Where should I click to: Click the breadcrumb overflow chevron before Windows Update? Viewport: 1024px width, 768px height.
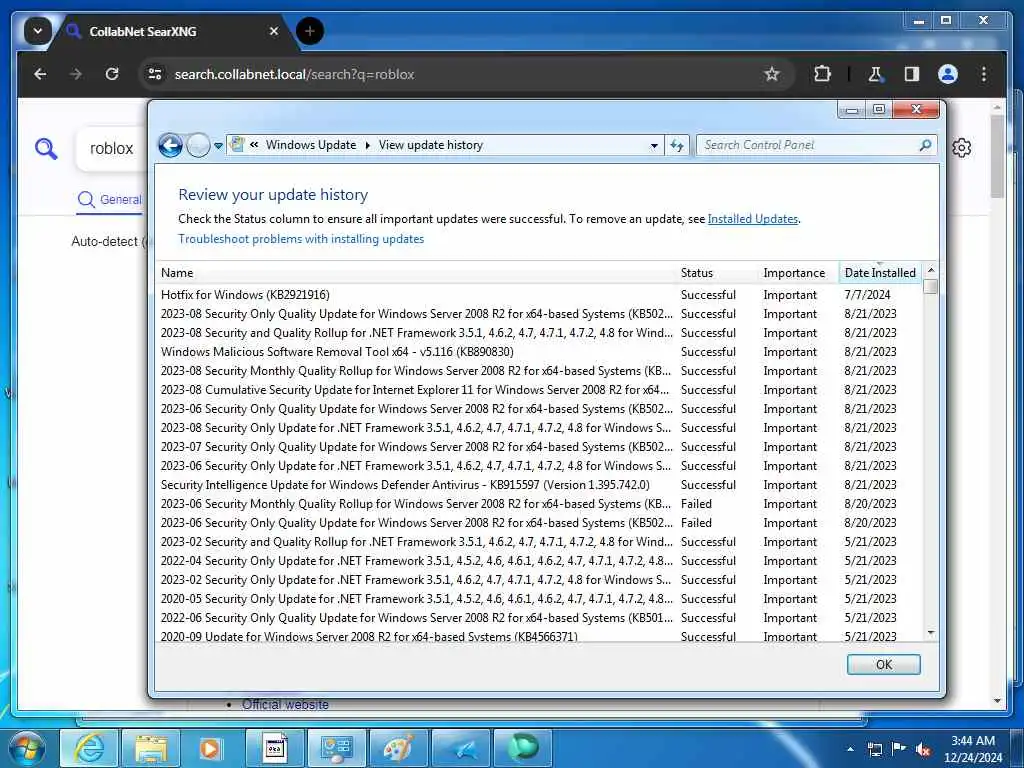tap(254, 145)
